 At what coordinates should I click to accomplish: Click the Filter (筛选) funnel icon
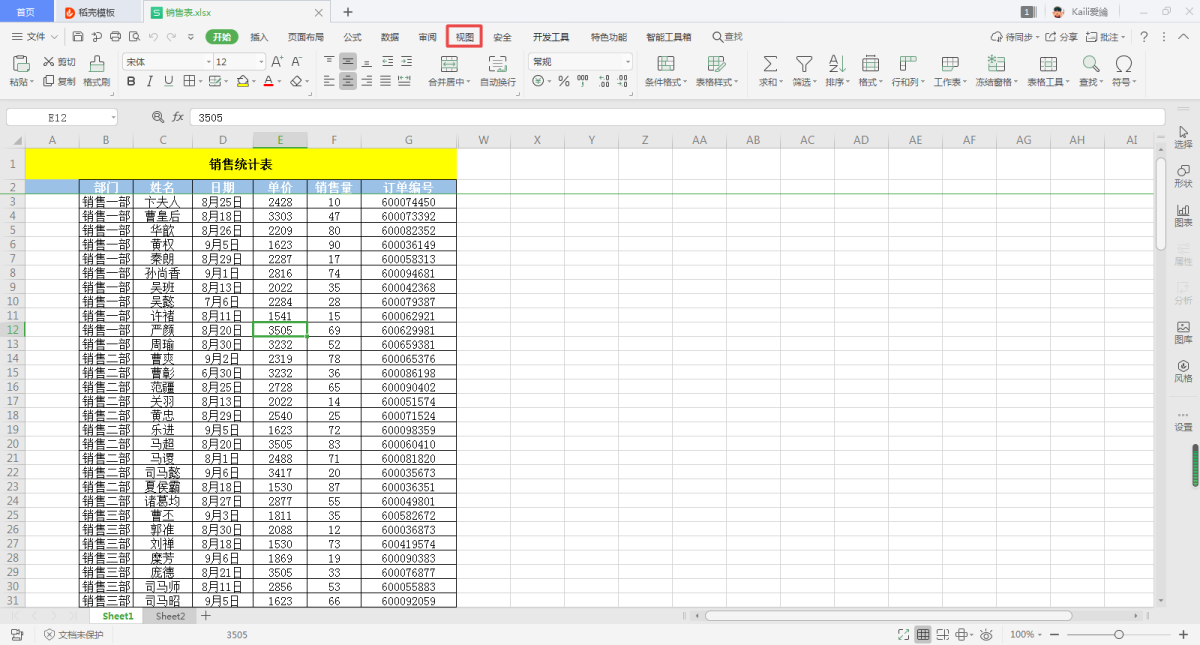(803, 64)
